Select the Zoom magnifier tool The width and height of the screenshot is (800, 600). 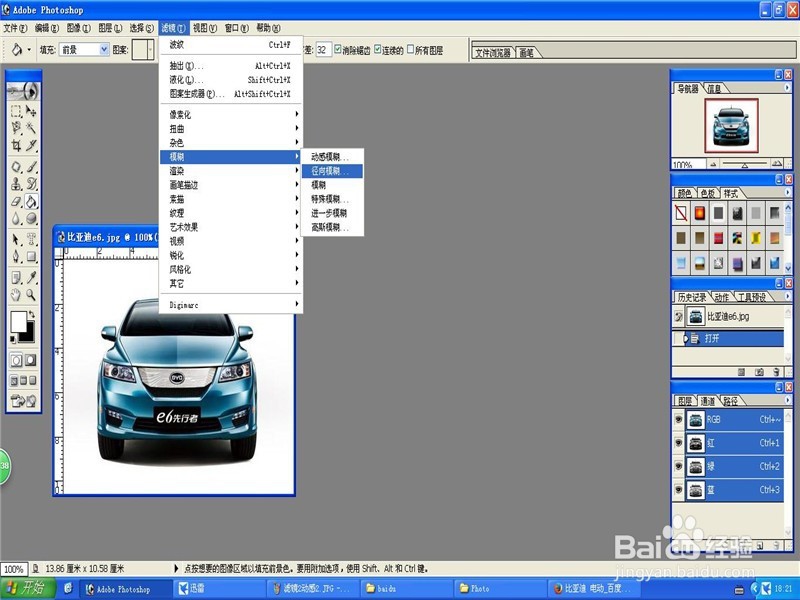[31, 294]
